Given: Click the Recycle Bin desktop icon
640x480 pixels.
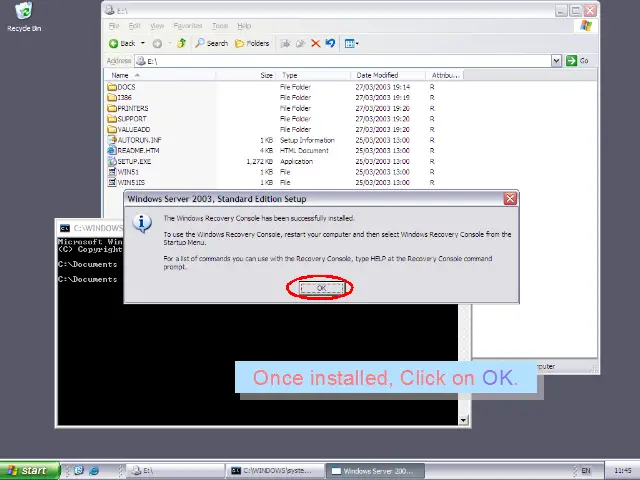Looking at the screenshot, I should pyautogui.click(x=24, y=17).
